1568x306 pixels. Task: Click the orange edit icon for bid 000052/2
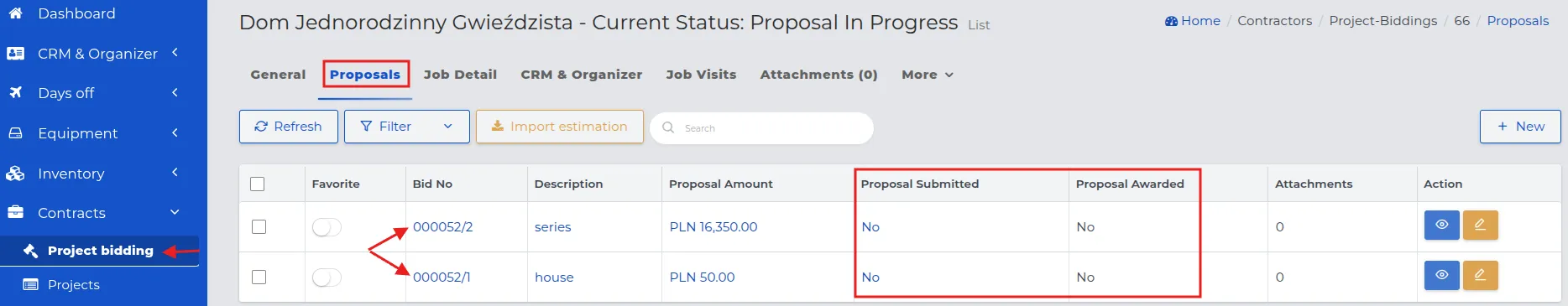[x=1480, y=225]
